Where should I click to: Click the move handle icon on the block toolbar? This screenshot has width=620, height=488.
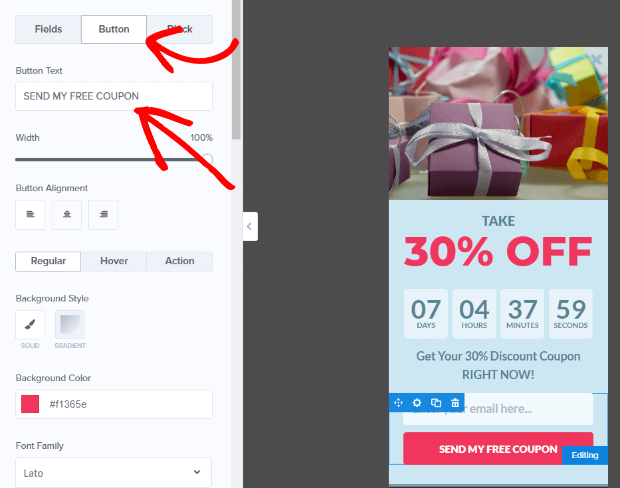[398, 403]
